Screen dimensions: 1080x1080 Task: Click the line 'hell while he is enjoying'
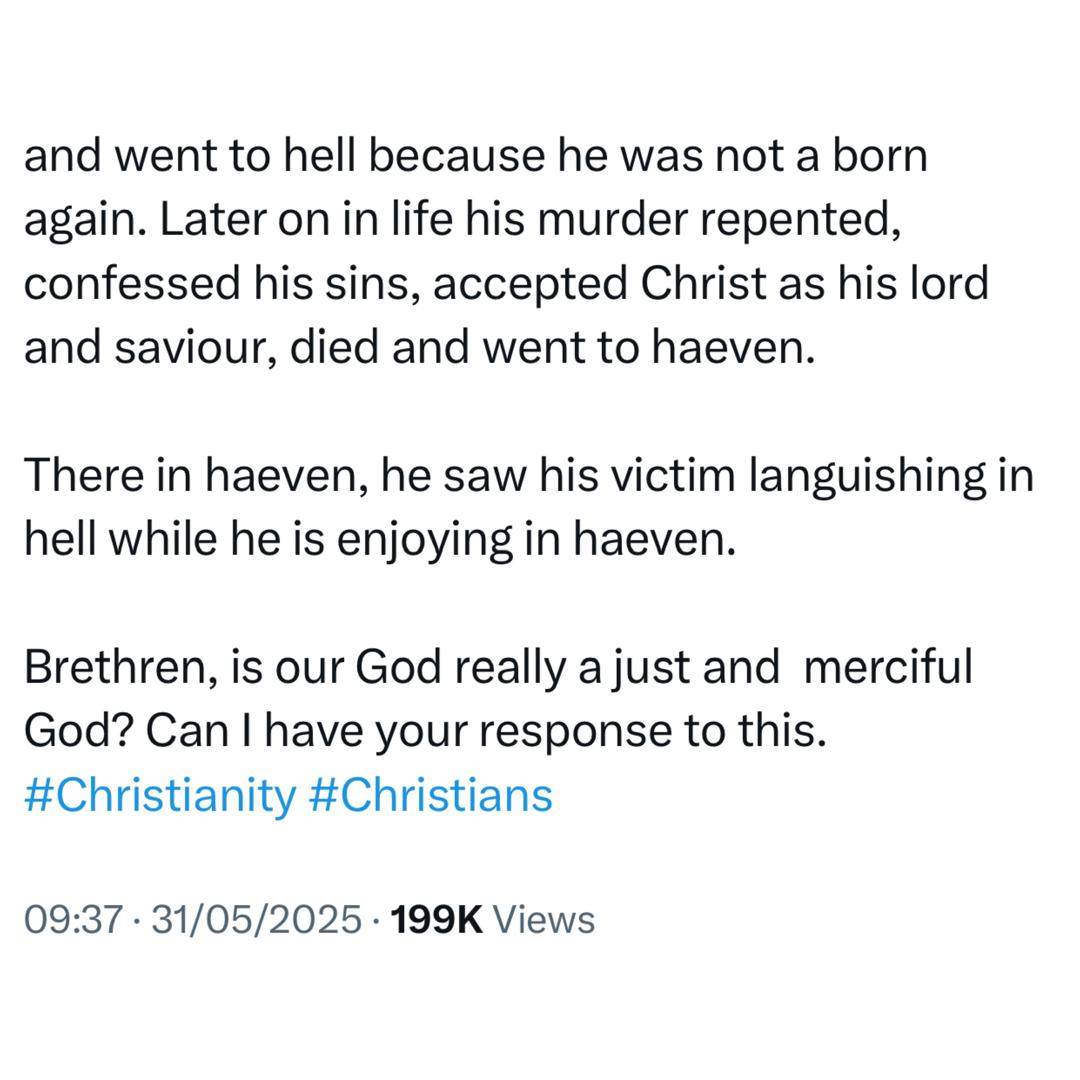point(380,539)
